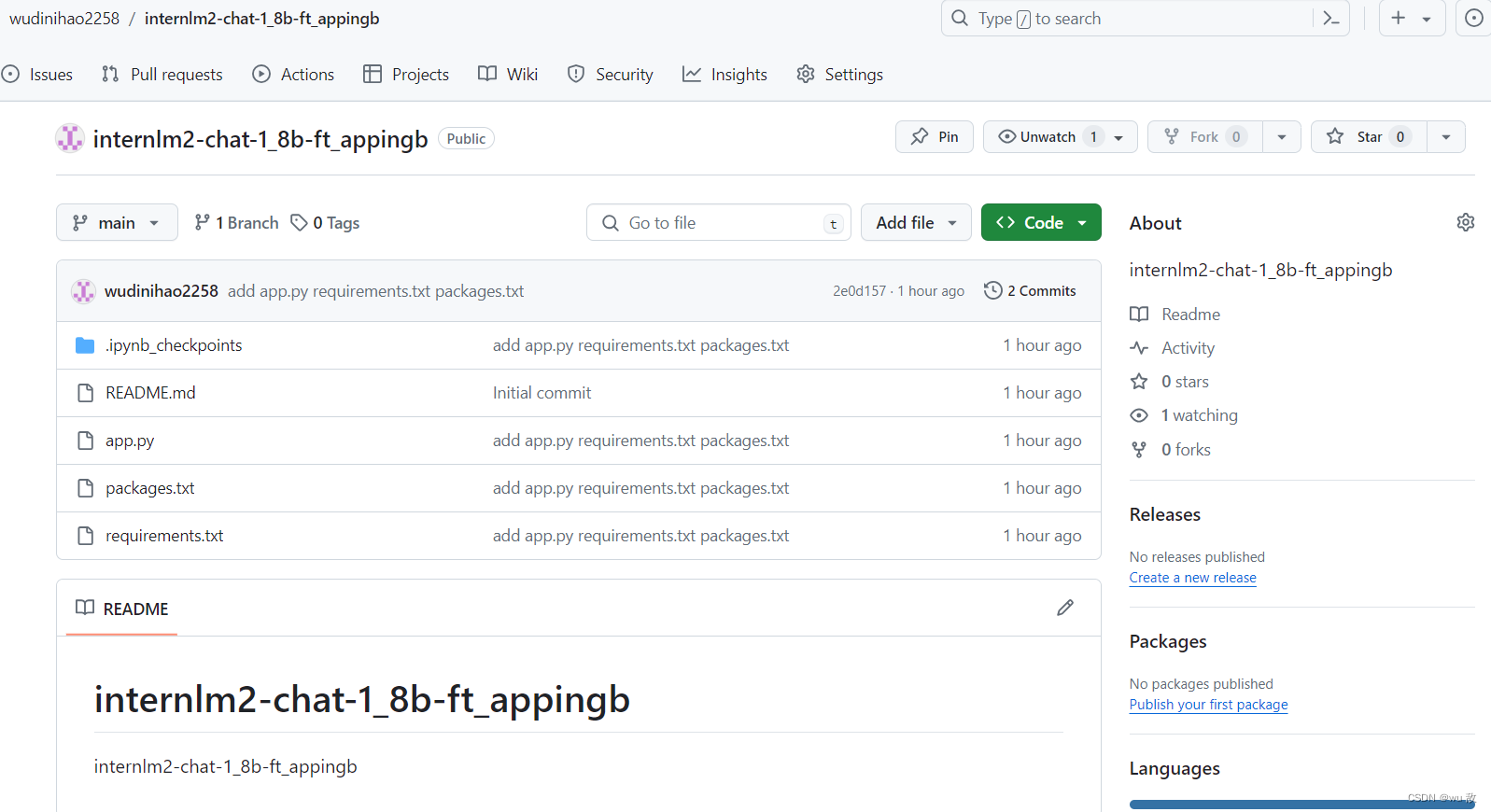This screenshot has height=812, width=1491.
Task: Open the Readme link in About
Action: click(x=1175, y=315)
